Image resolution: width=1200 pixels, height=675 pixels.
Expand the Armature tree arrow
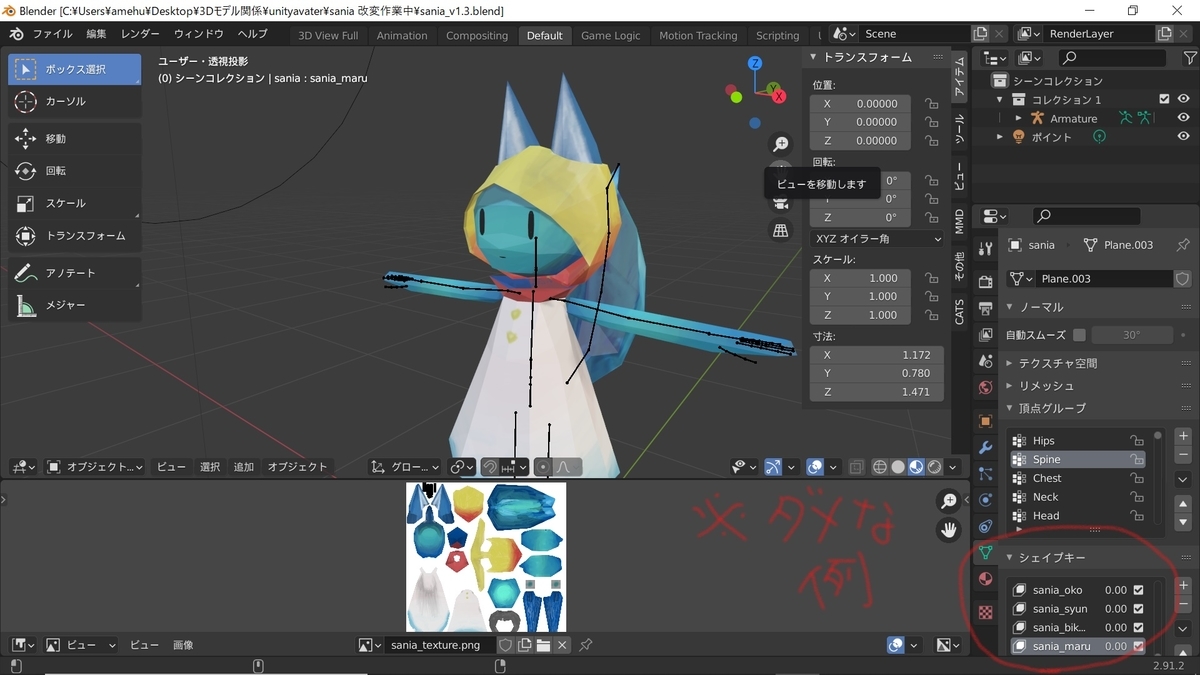[1019, 118]
